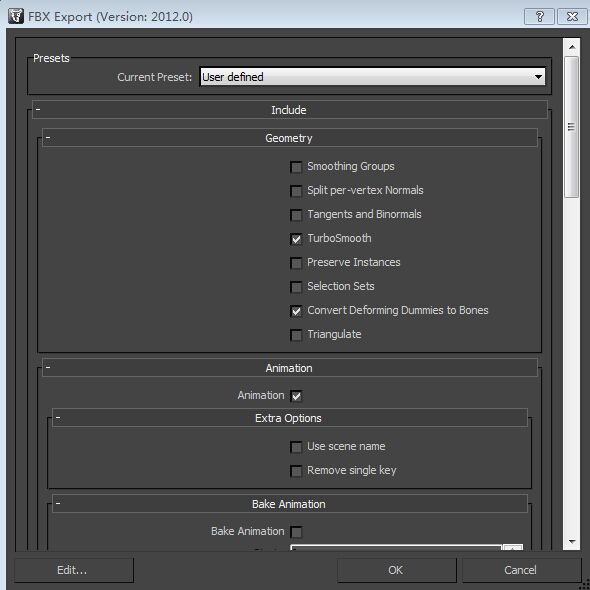590x590 pixels.
Task: Open the Current Preset dropdown
Action: coord(372,77)
